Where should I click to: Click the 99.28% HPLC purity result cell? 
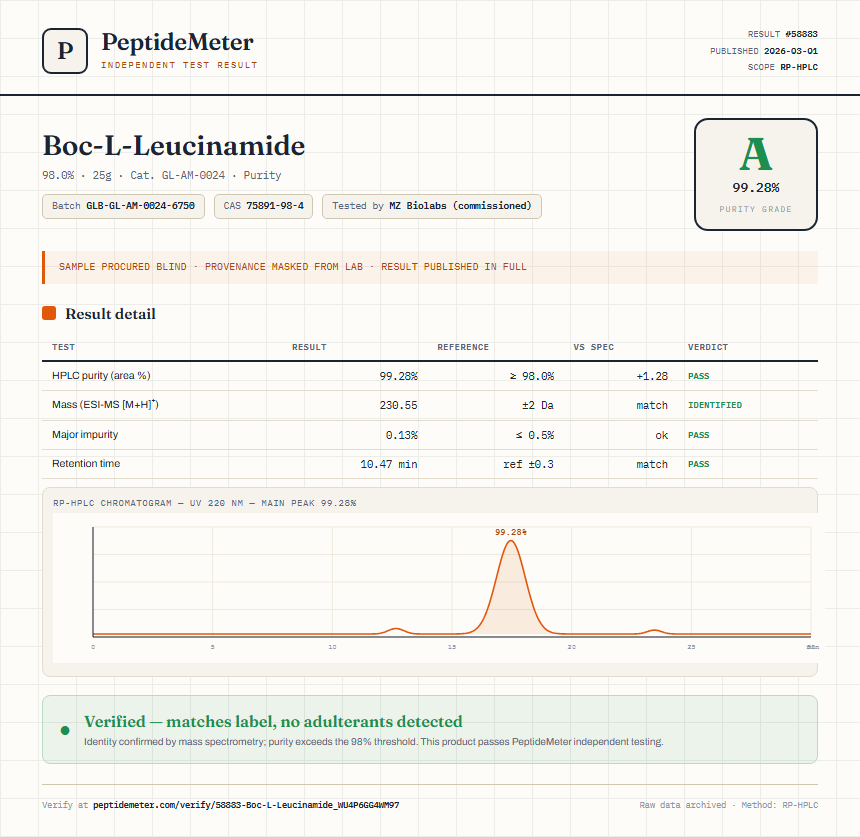[x=398, y=376]
